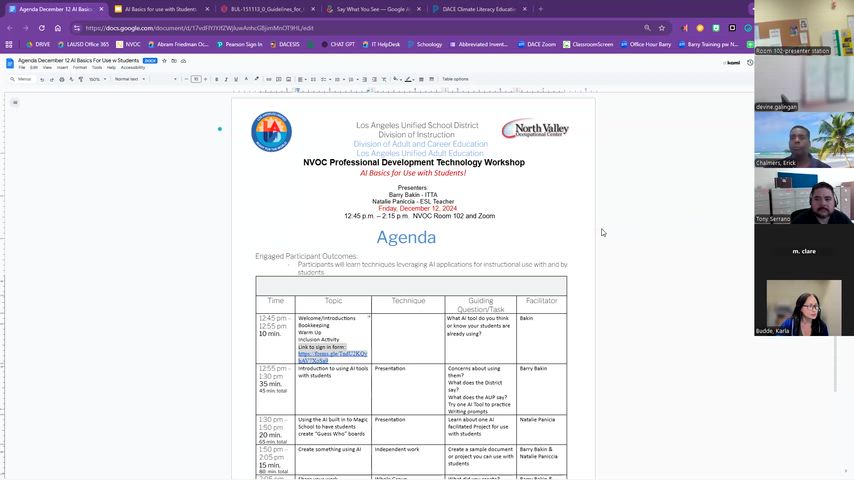Open the border dash style icon
The width and height of the screenshot is (854, 480).
coord(431,79)
